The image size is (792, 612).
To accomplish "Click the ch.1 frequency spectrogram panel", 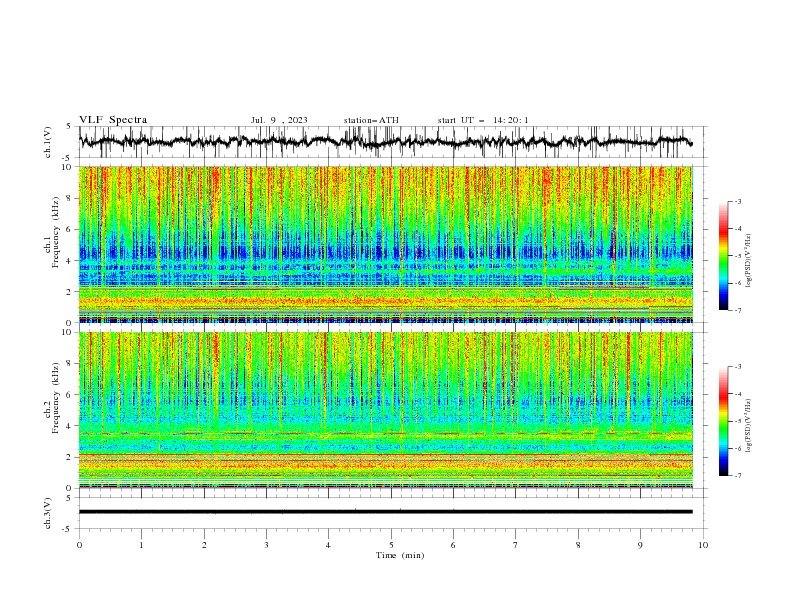I will (386, 244).
